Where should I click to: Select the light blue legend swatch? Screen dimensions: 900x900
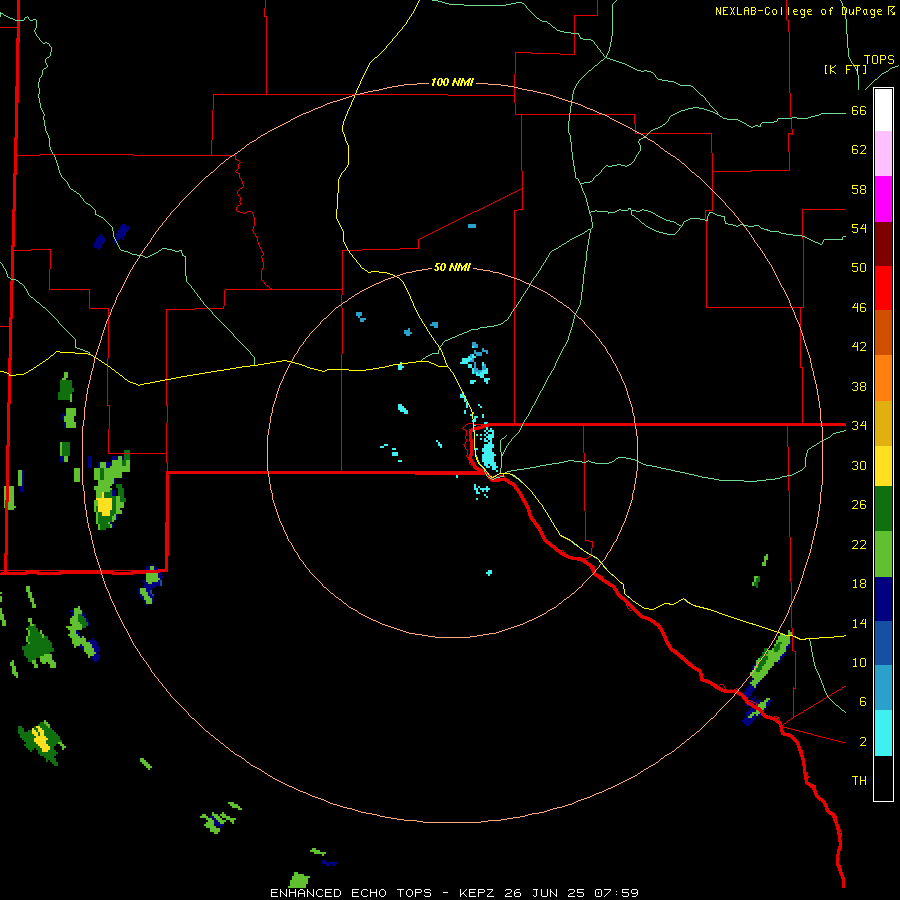[883, 688]
